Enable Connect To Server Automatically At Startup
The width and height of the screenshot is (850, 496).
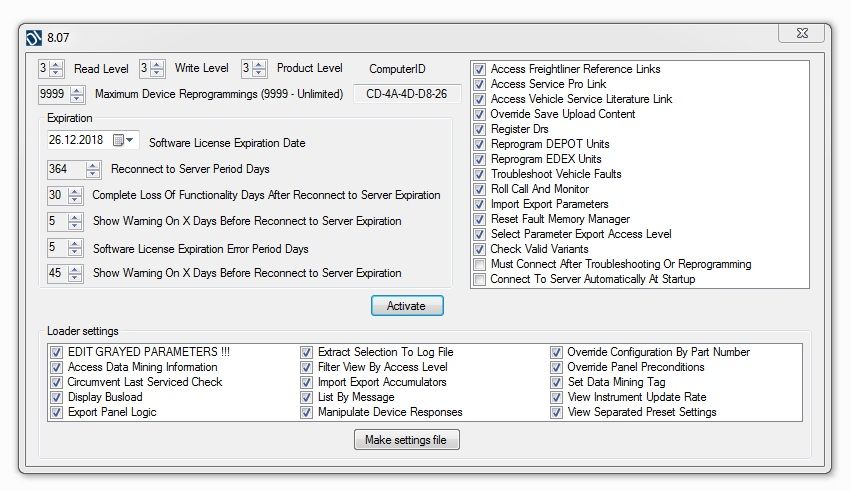tap(480, 280)
